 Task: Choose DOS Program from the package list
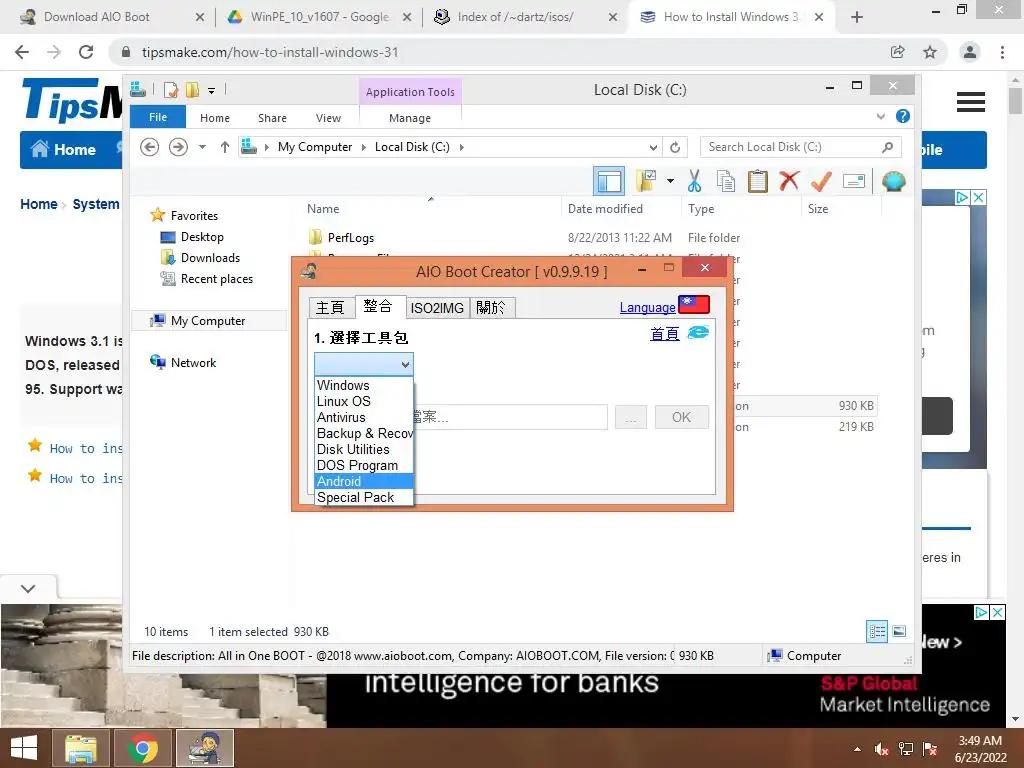click(x=364, y=465)
